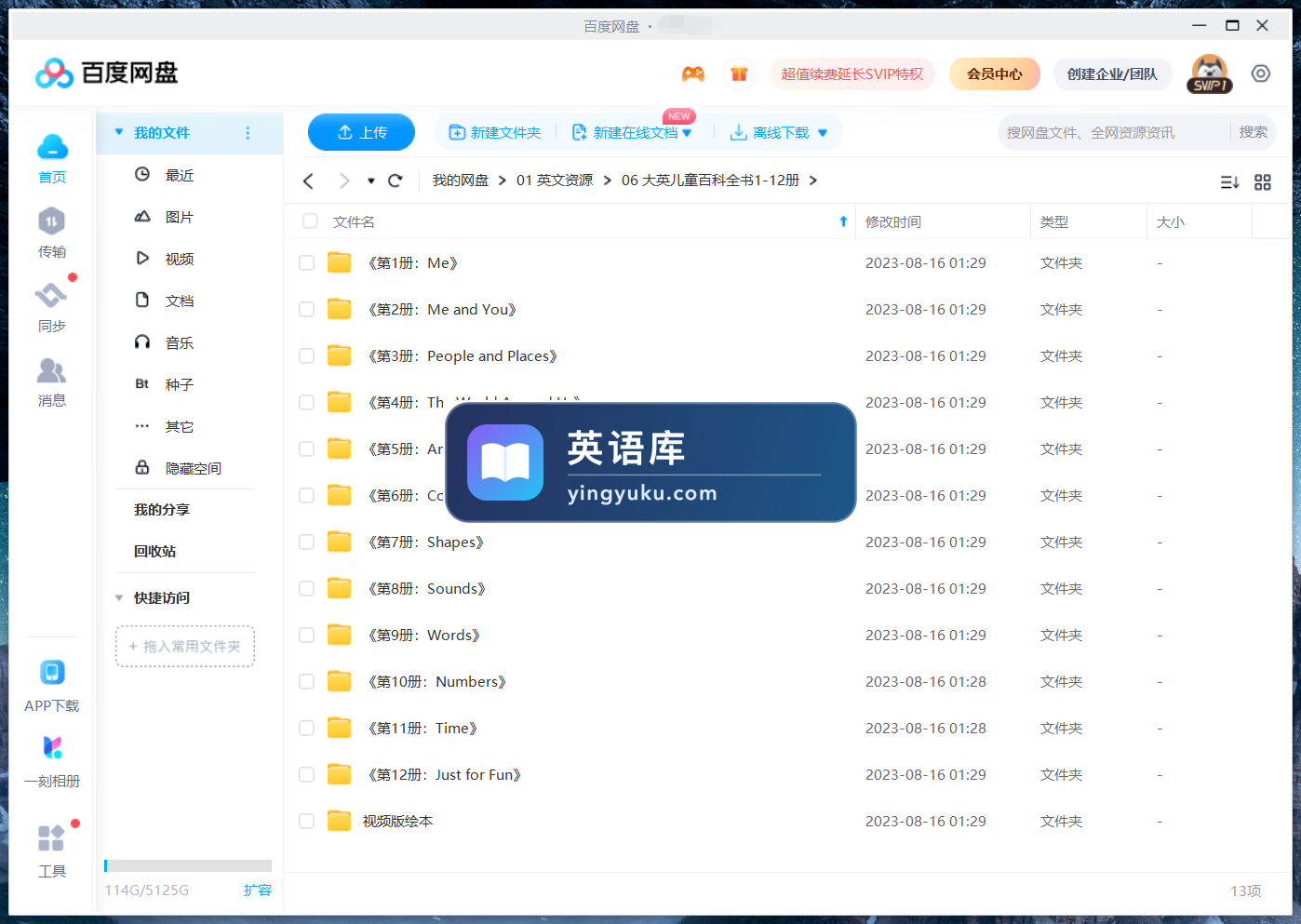Collapse the 快捷访问 section triangle

pos(119,597)
